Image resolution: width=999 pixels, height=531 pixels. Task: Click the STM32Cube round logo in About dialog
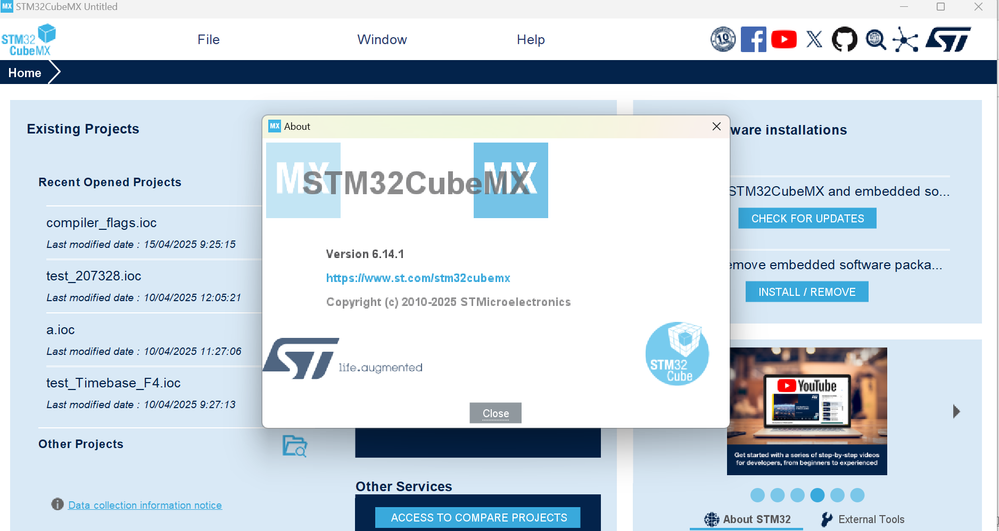coord(677,354)
